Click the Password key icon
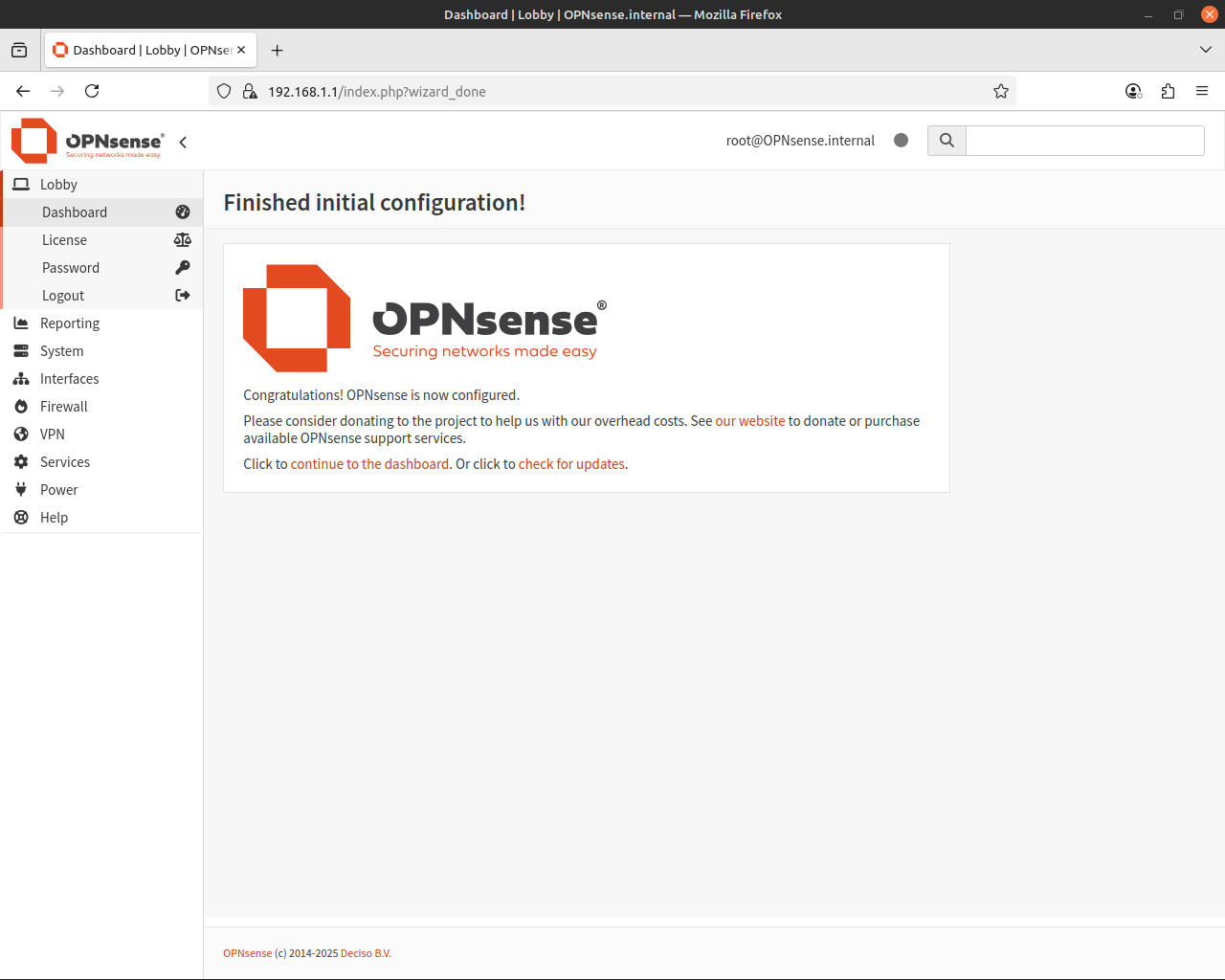Image resolution: width=1225 pixels, height=980 pixels. pos(183,268)
